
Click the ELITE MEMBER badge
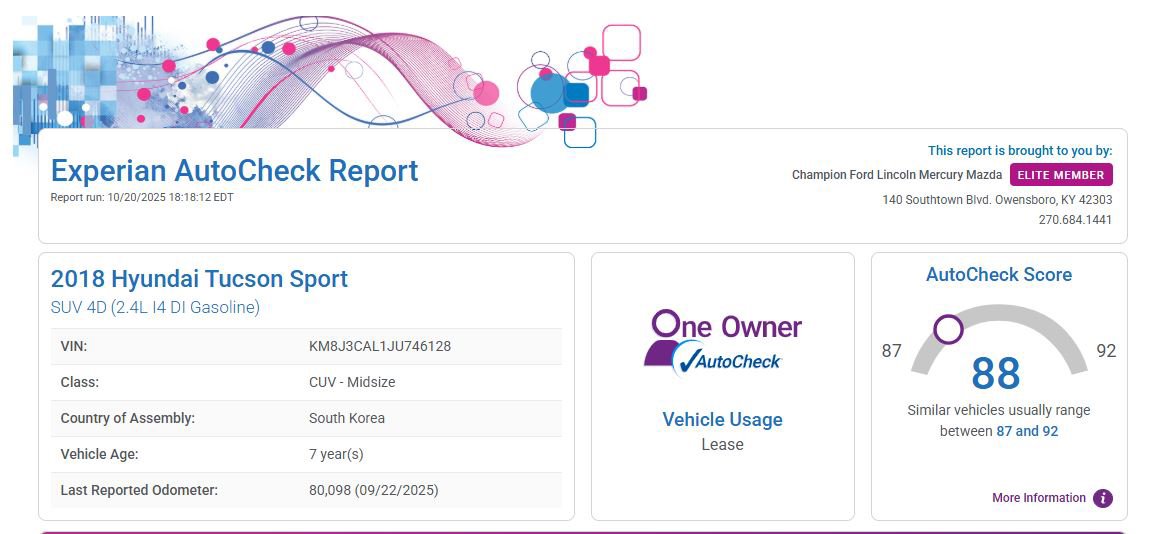(1061, 175)
